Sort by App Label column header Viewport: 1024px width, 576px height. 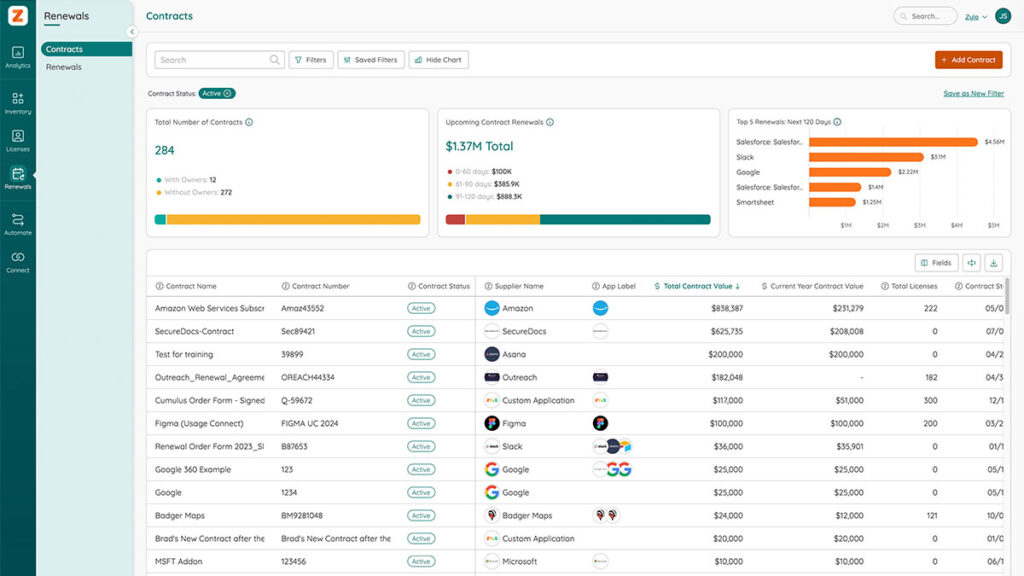(614, 286)
